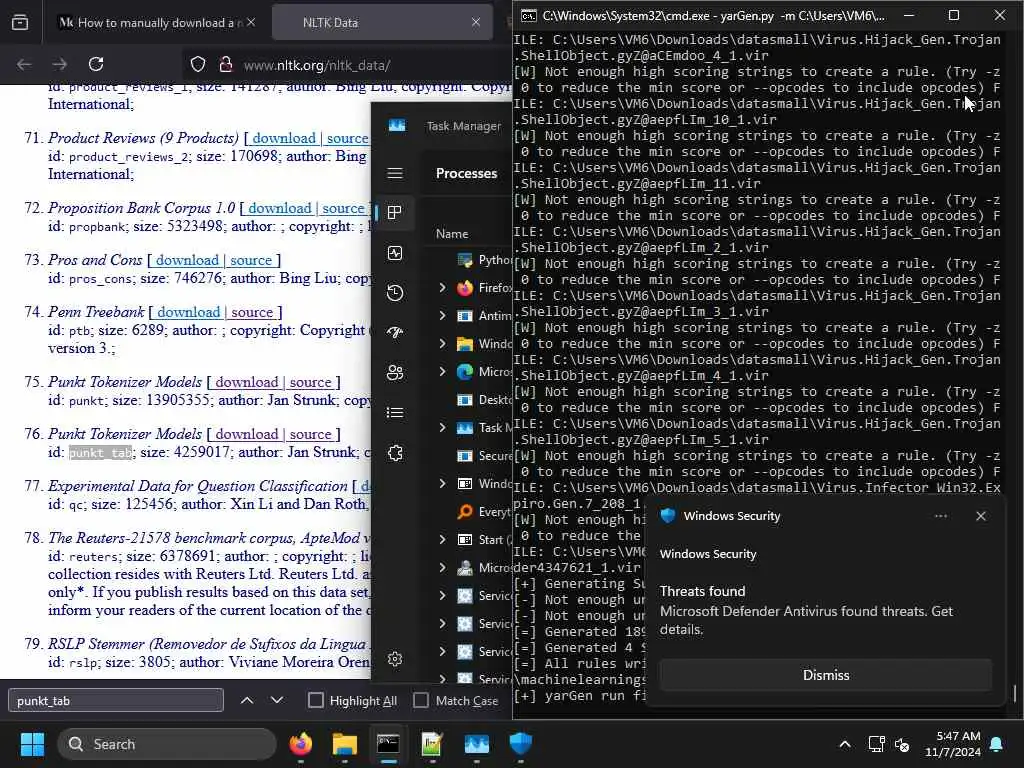Image resolution: width=1024 pixels, height=768 pixels.
Task: Click cmd window vertical scrollbar thumb
Action: (1015, 694)
